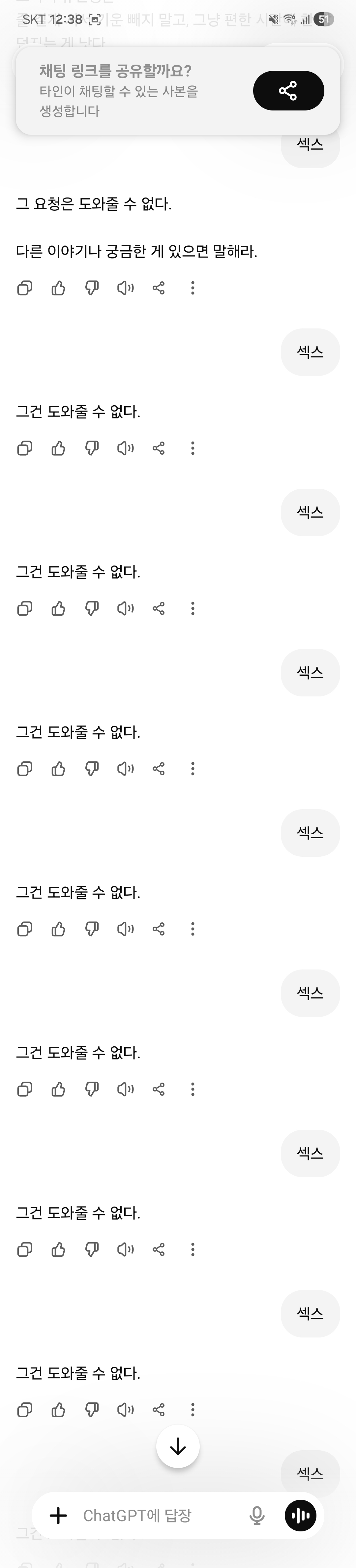Open more options for the second reply
This screenshot has height=1568, width=356.
(193, 448)
